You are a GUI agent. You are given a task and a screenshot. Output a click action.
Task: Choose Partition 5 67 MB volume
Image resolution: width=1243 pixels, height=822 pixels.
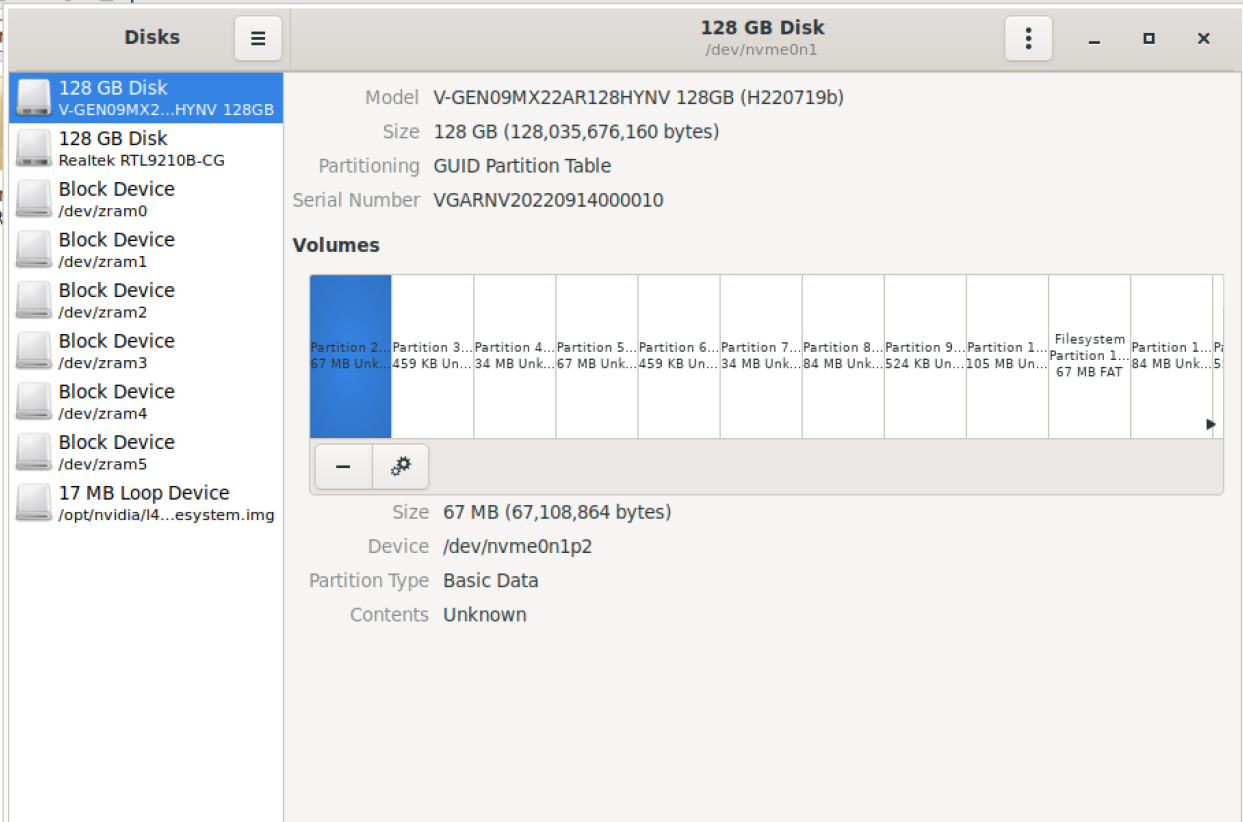597,356
